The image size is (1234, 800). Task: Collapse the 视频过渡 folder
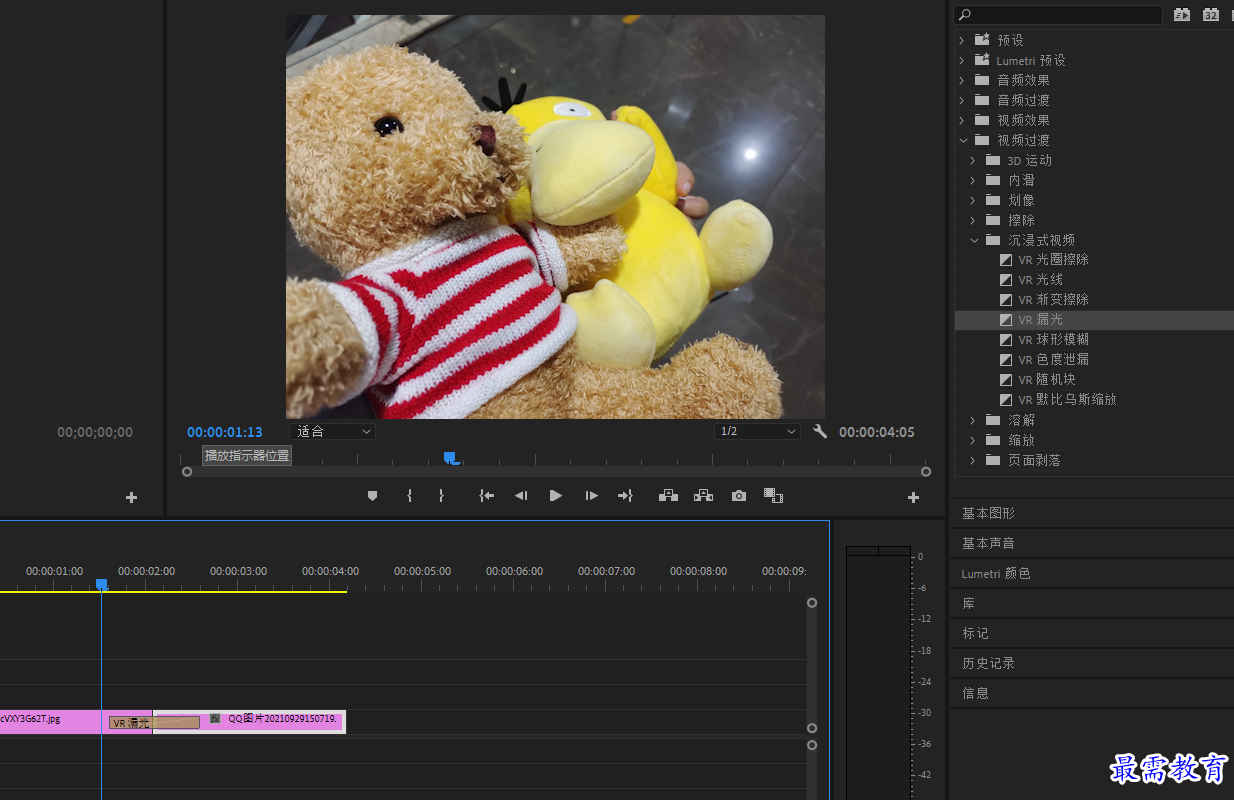tap(962, 140)
